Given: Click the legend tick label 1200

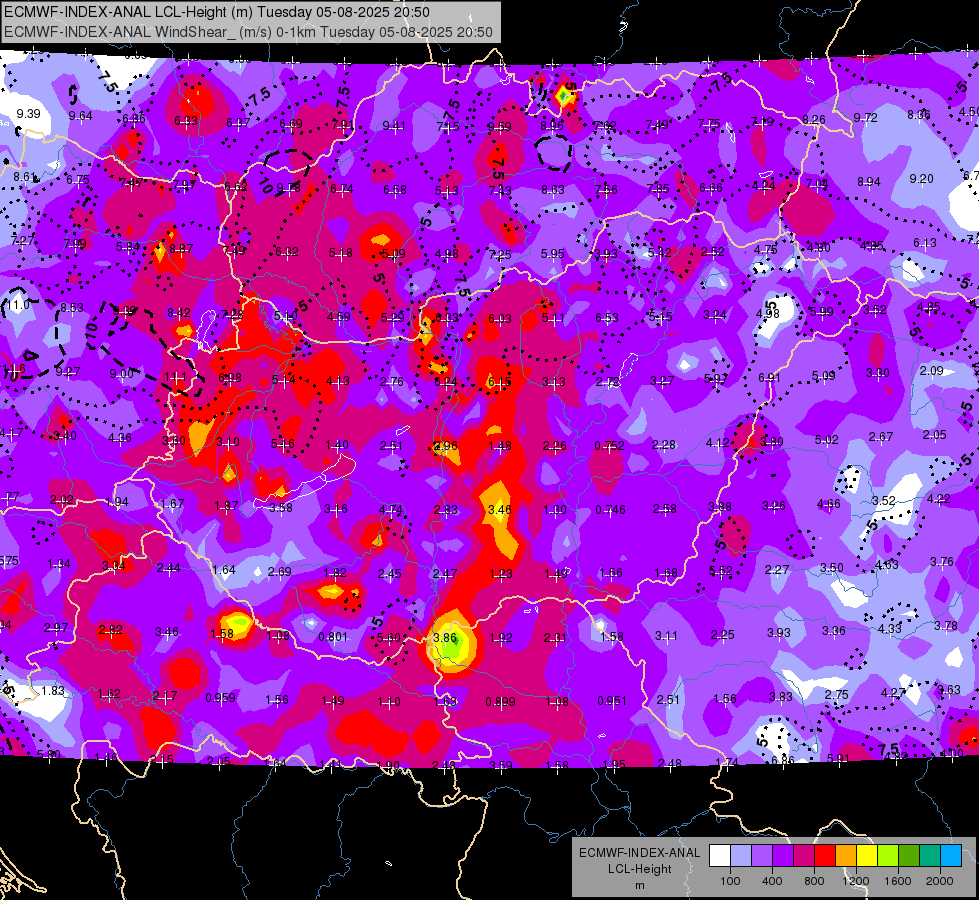Looking at the screenshot, I should point(856,881).
